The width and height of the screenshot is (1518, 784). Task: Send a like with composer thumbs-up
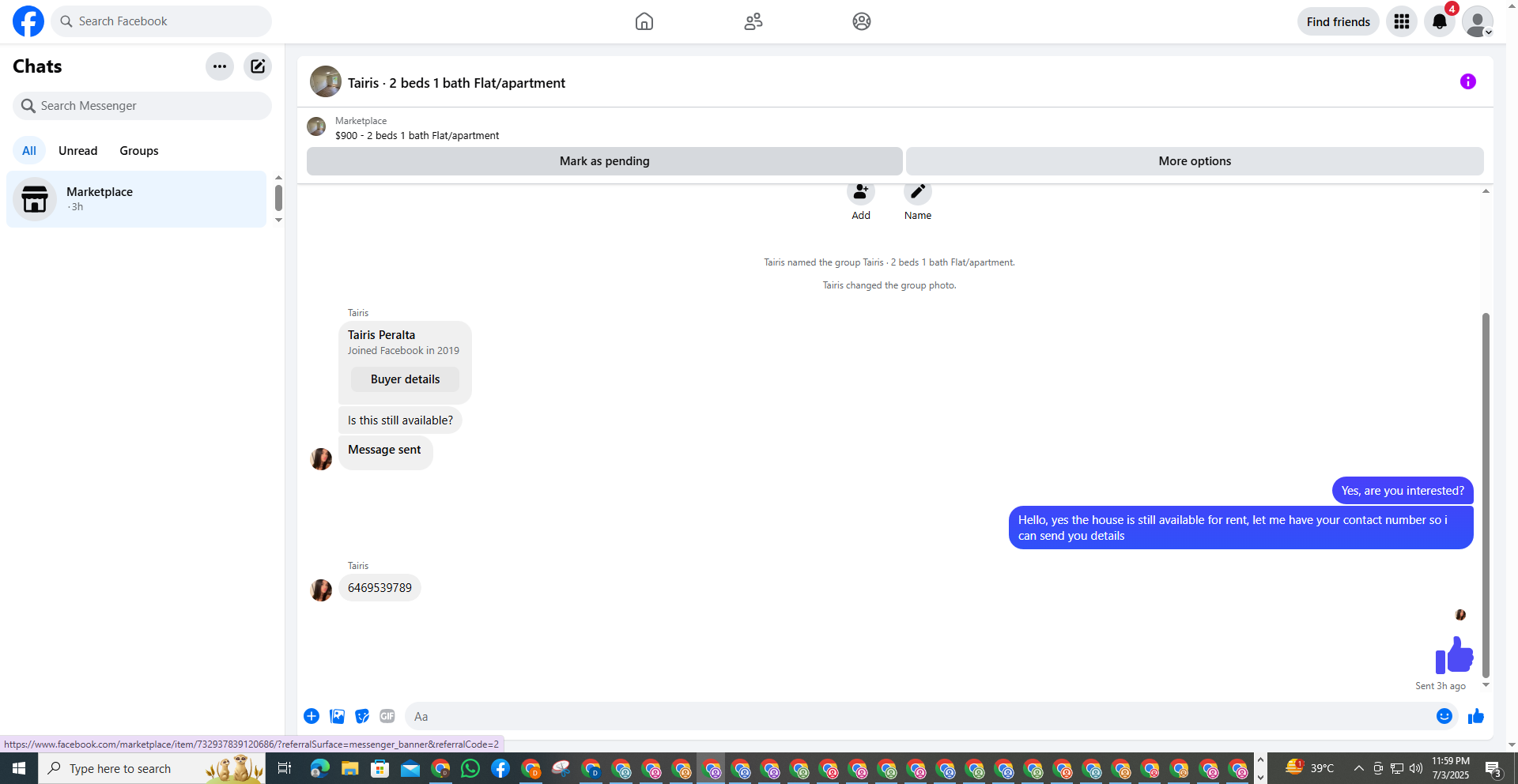point(1476,716)
